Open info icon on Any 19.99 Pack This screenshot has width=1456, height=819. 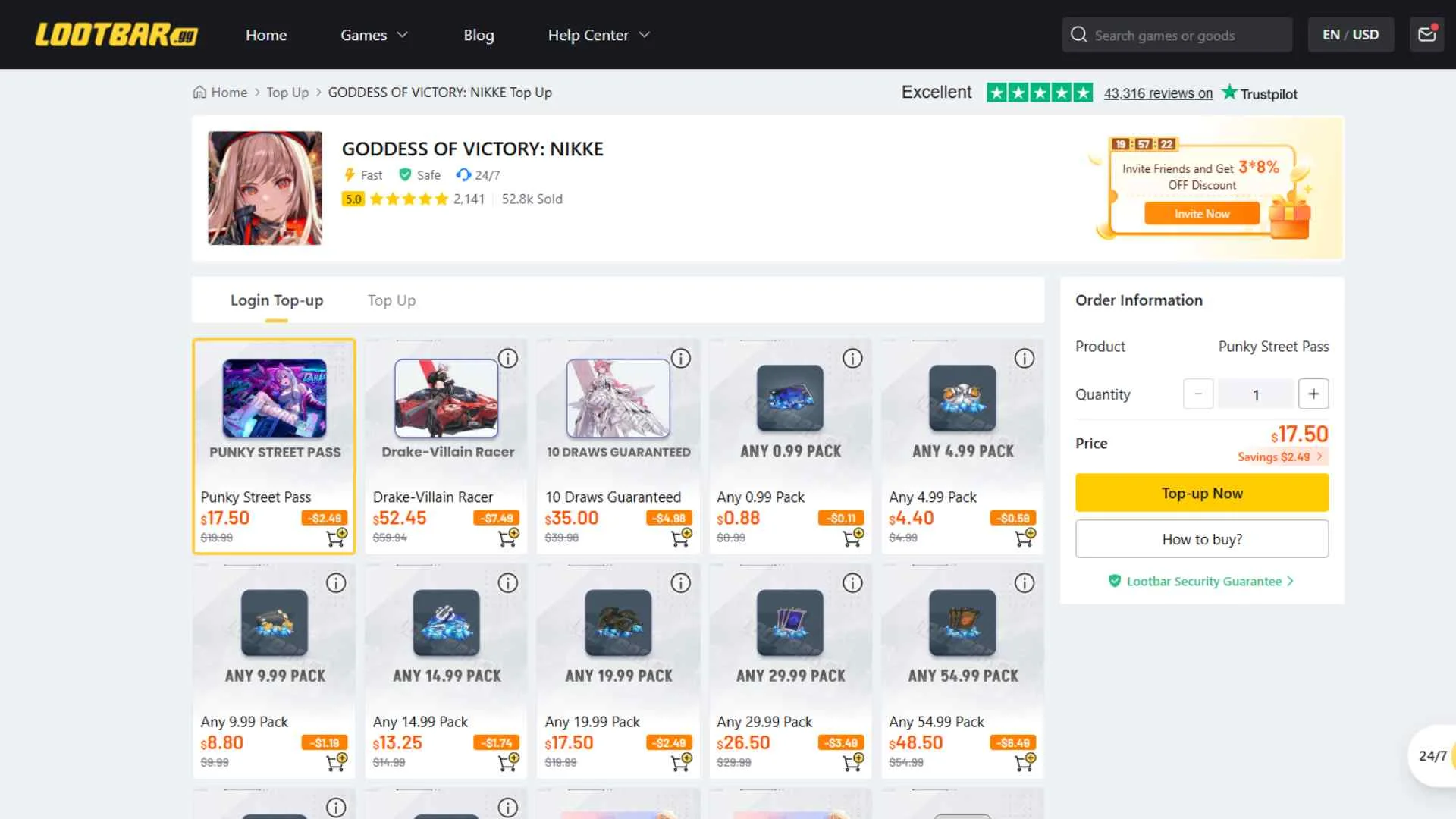pos(680,583)
